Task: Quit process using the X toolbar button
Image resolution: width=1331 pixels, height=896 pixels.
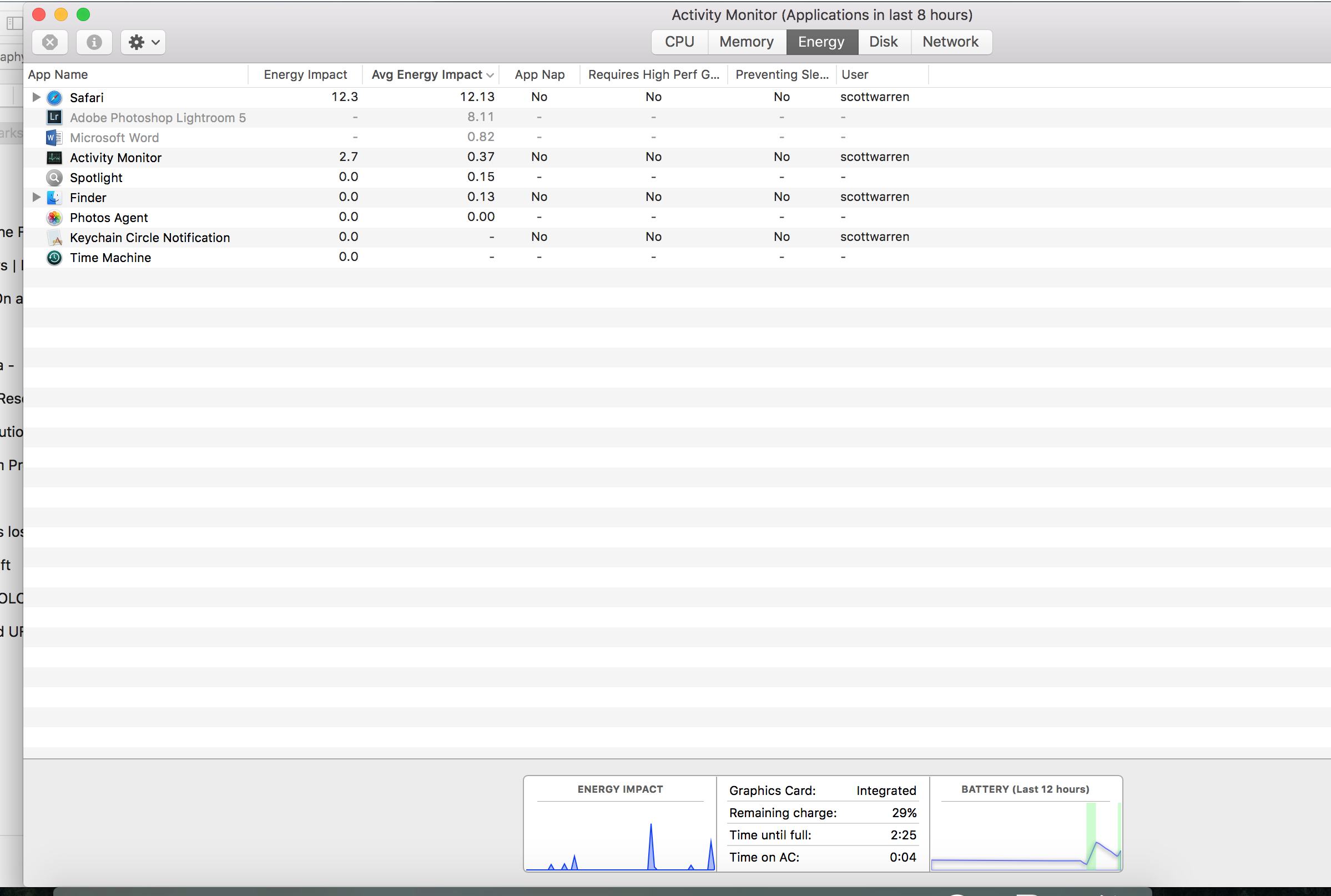Action: point(51,42)
